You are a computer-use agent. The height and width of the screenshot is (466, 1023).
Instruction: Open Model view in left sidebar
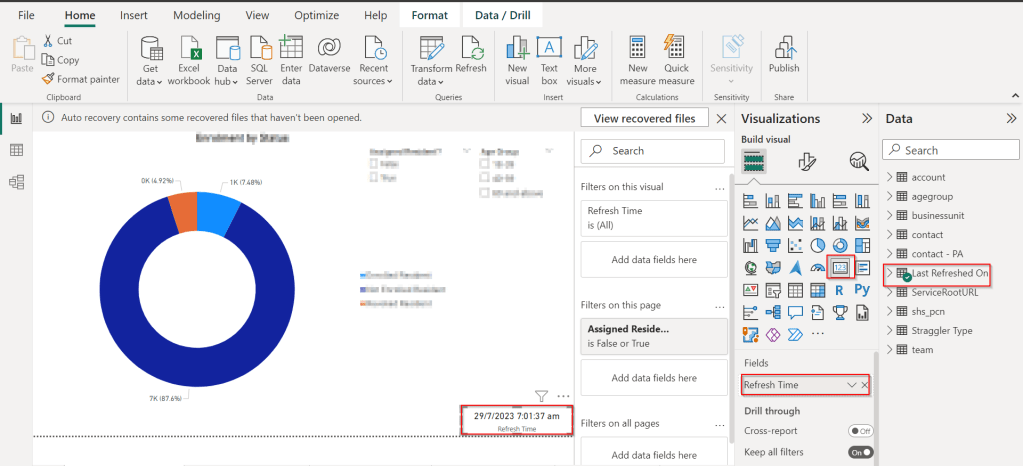pyautogui.click(x=16, y=181)
